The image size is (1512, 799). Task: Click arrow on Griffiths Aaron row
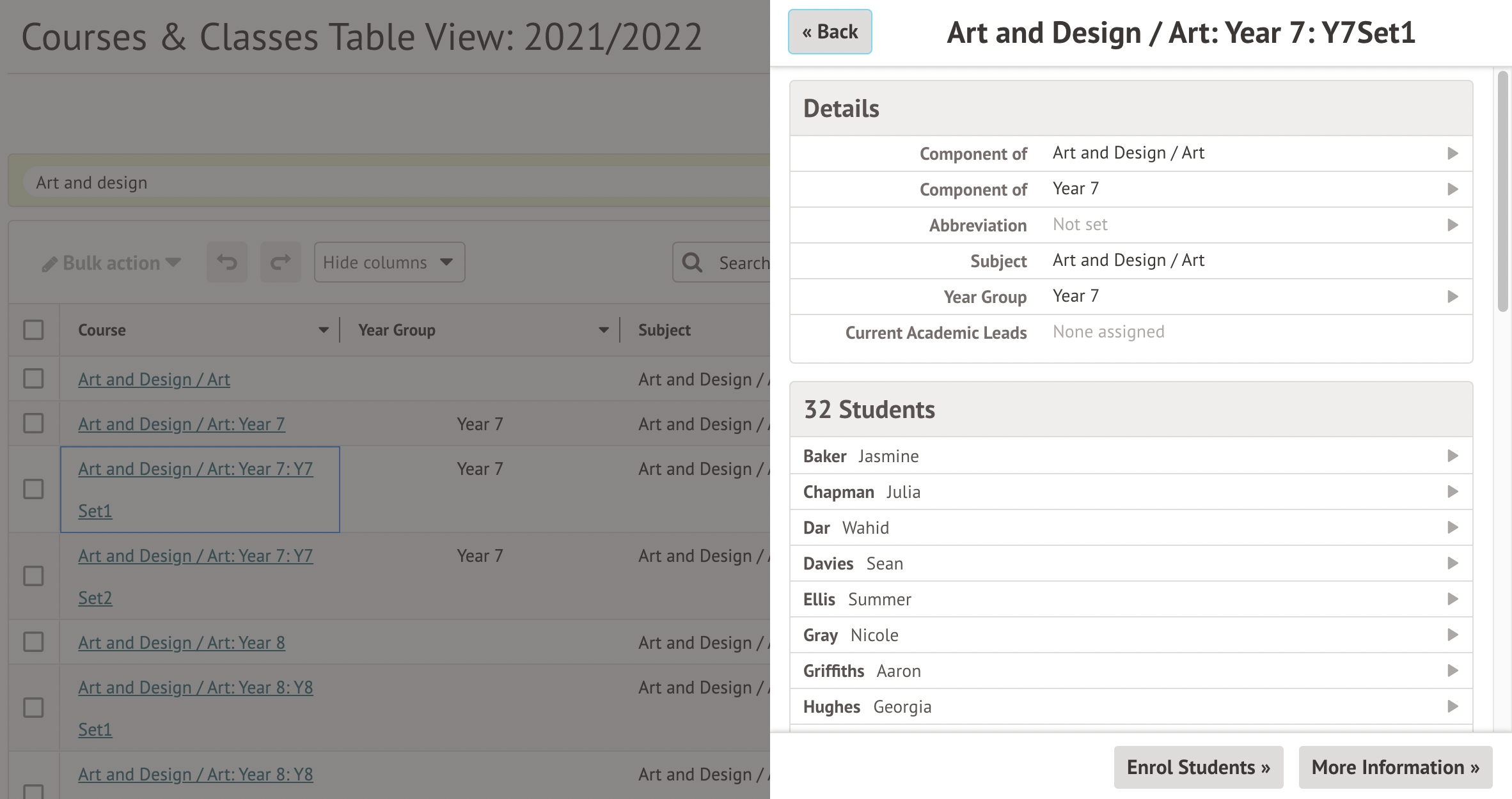click(x=1453, y=671)
